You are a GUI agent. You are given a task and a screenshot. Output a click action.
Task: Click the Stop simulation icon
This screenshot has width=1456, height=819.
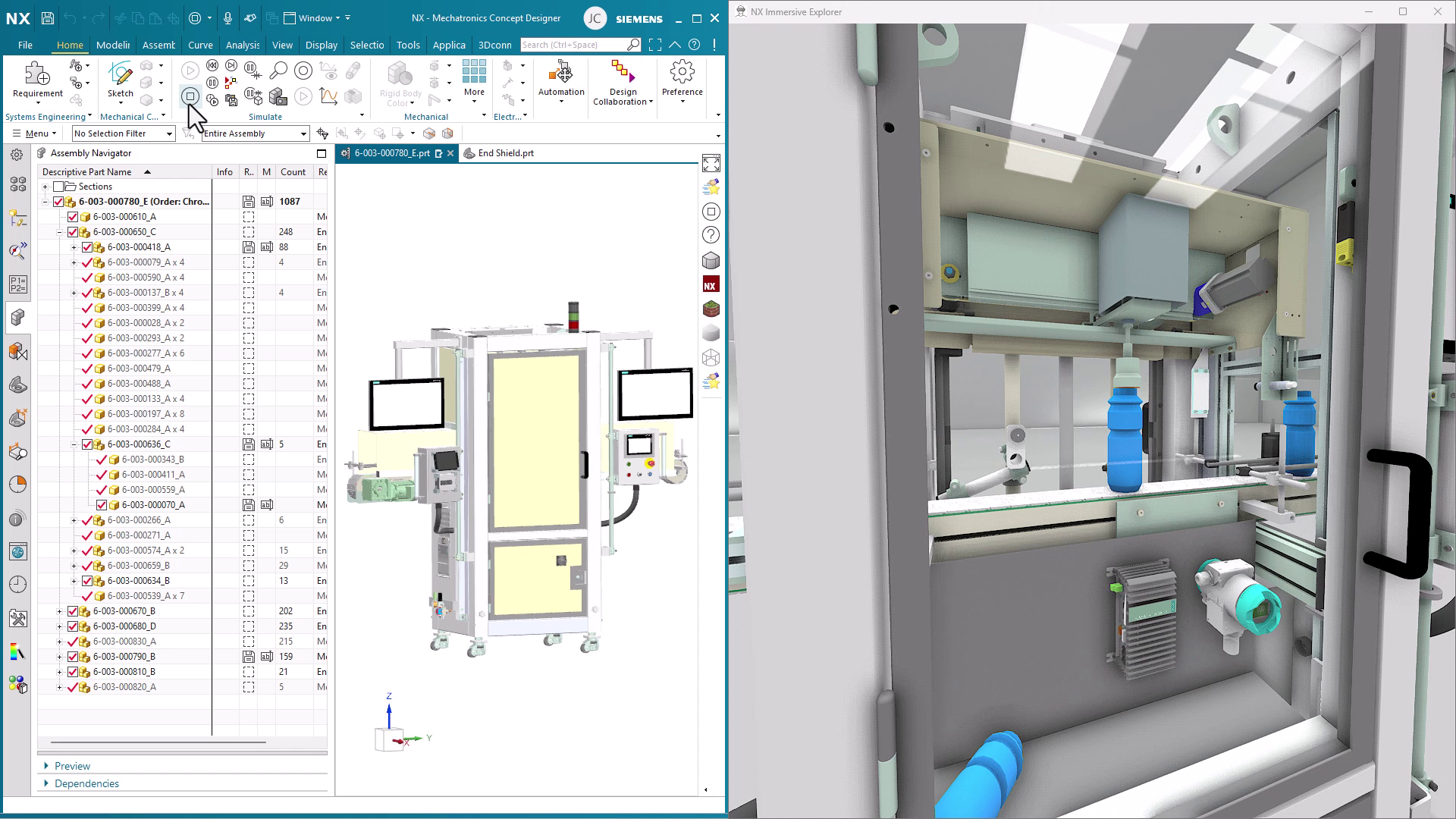click(x=190, y=97)
